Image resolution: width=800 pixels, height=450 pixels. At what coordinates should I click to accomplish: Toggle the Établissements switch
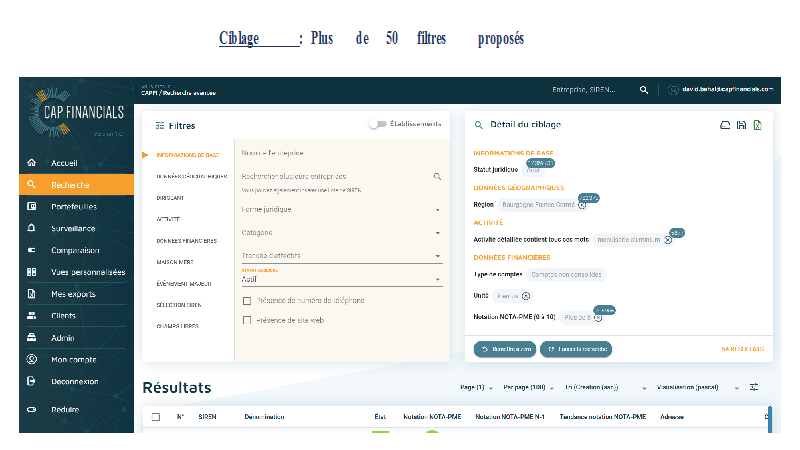click(x=378, y=125)
